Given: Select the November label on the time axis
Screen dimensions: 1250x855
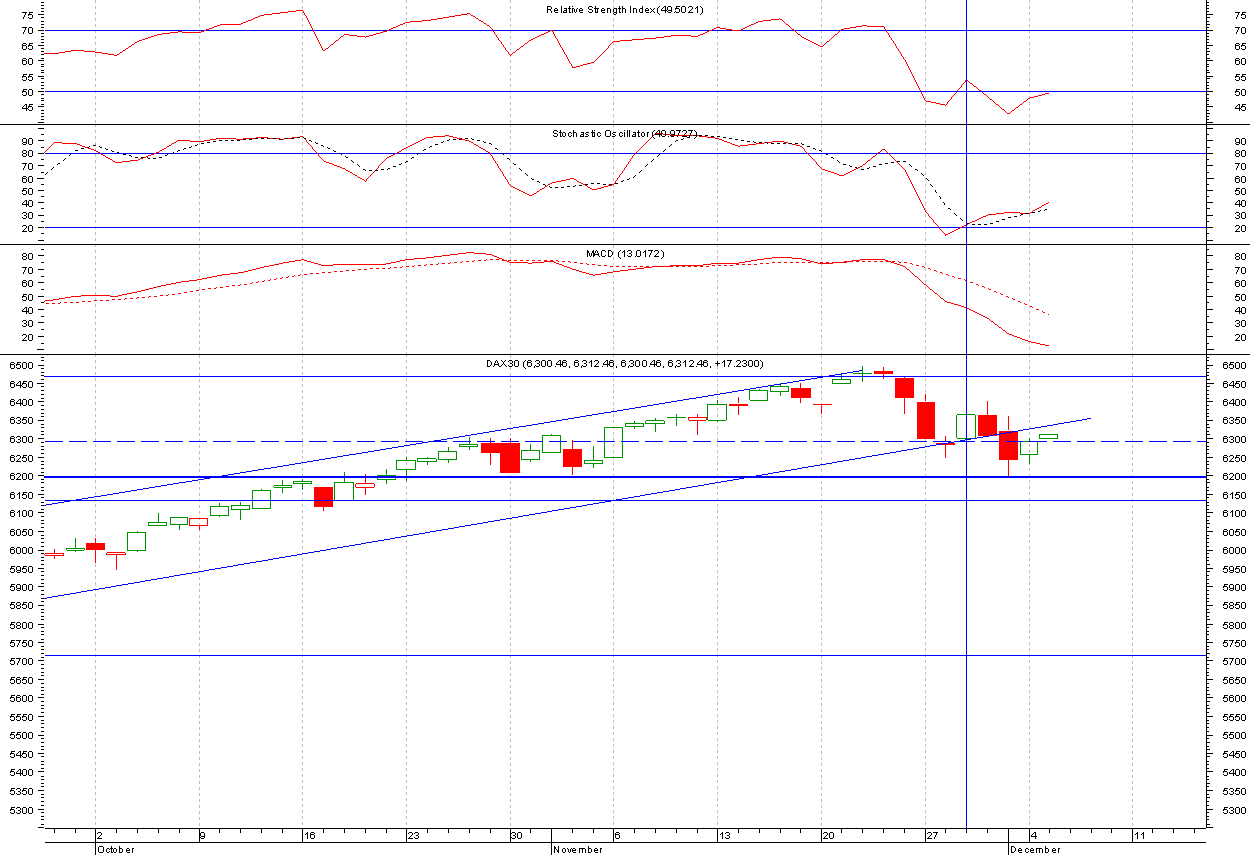Looking at the screenshot, I should pyautogui.click(x=577, y=850).
